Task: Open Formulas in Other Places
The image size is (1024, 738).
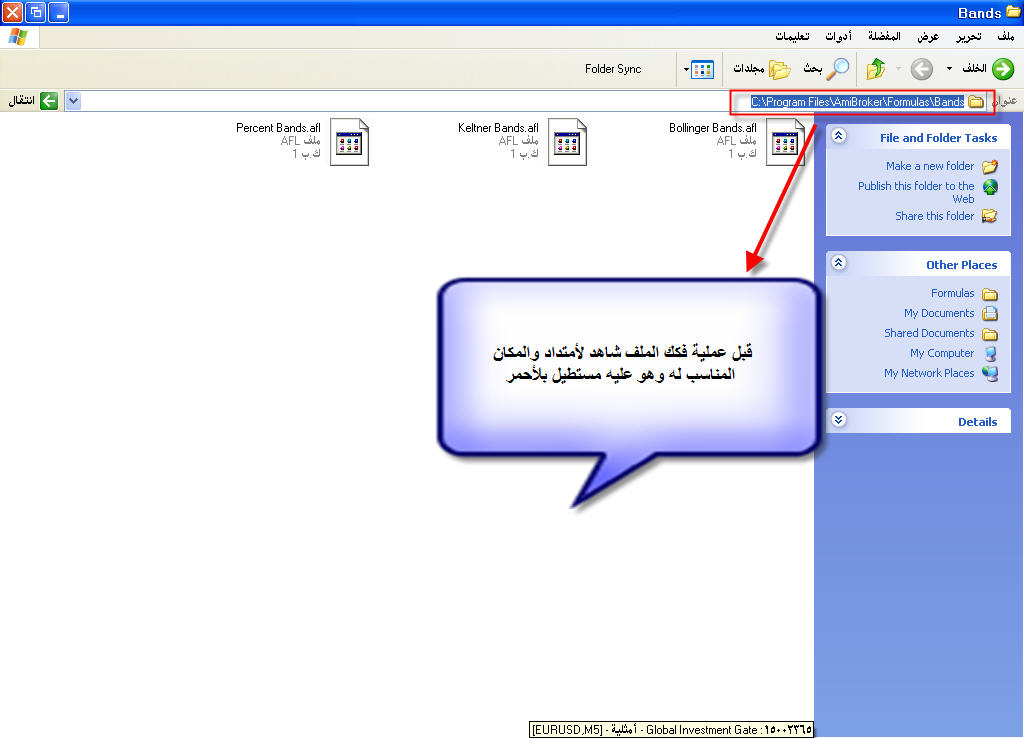Action: (952, 293)
